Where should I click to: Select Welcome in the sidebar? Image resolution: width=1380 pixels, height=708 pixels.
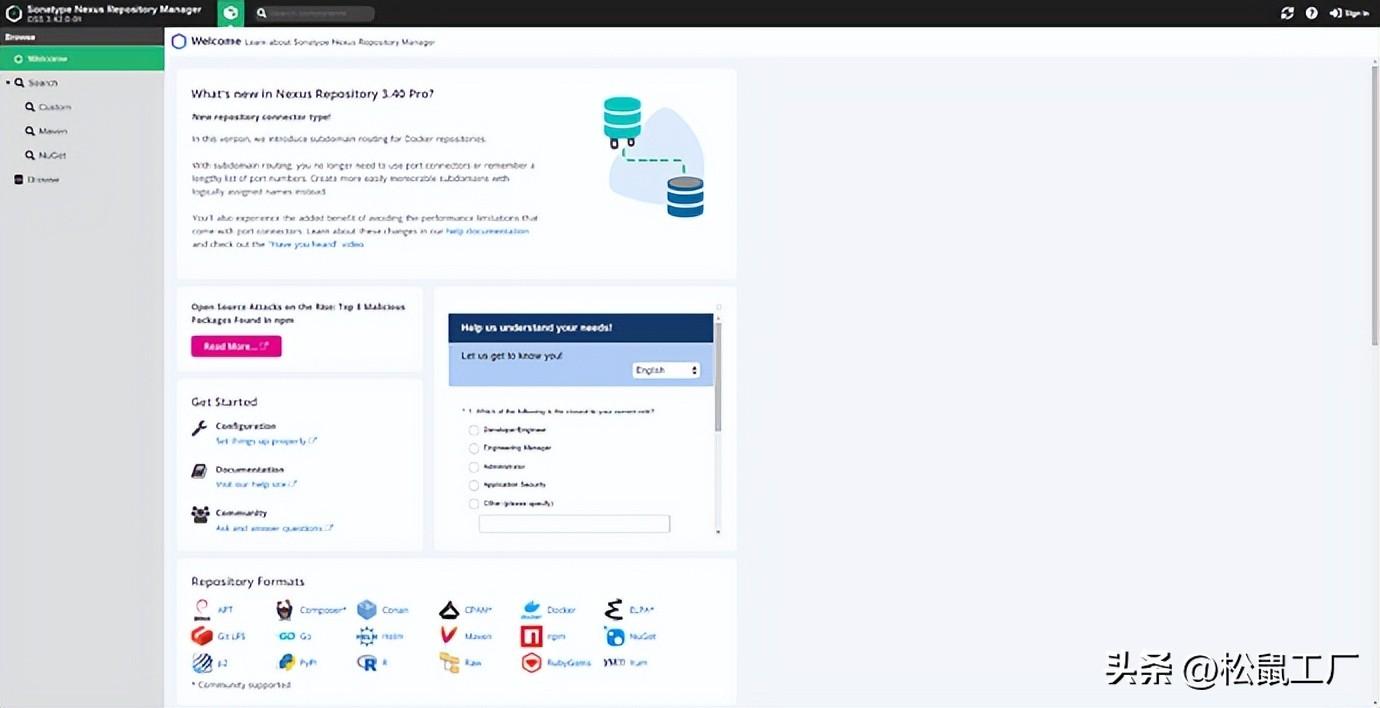point(82,59)
